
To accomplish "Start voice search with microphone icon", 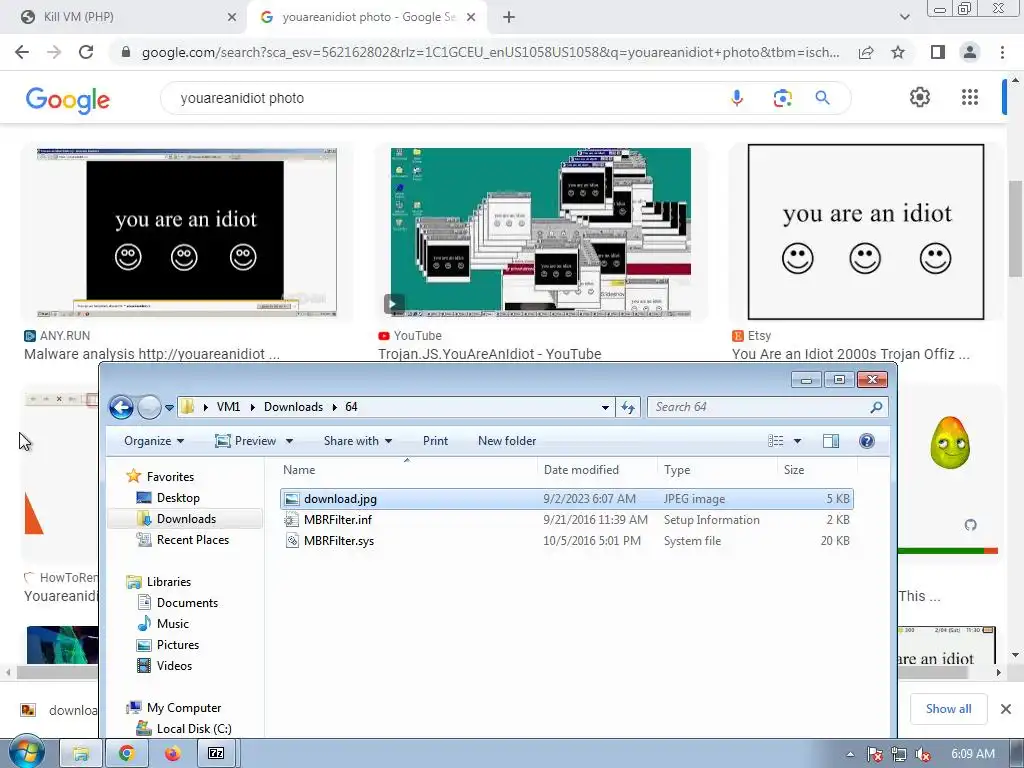I will click(x=737, y=98).
